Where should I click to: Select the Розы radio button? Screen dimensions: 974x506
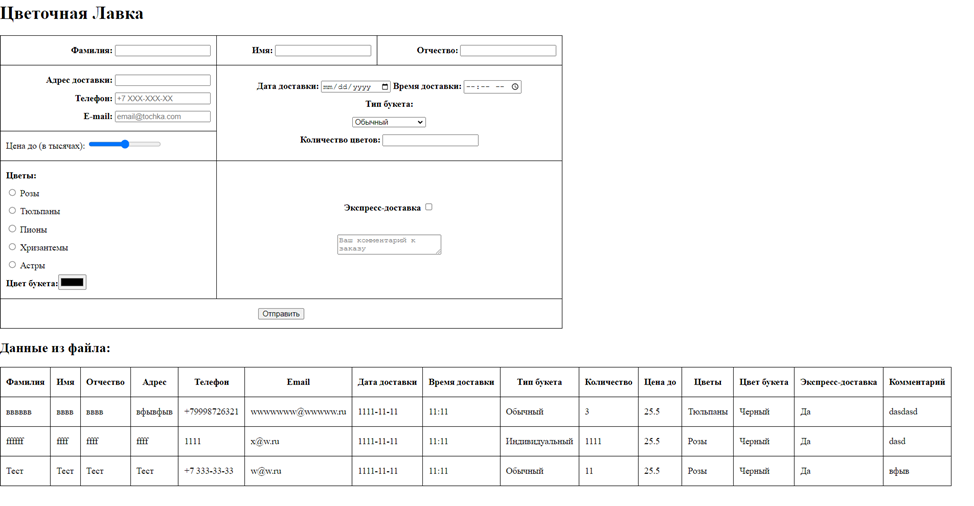pos(12,192)
